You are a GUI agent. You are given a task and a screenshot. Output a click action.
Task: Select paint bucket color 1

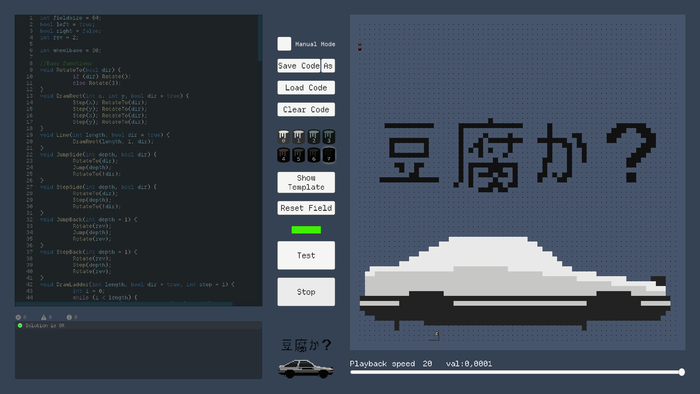299,137
